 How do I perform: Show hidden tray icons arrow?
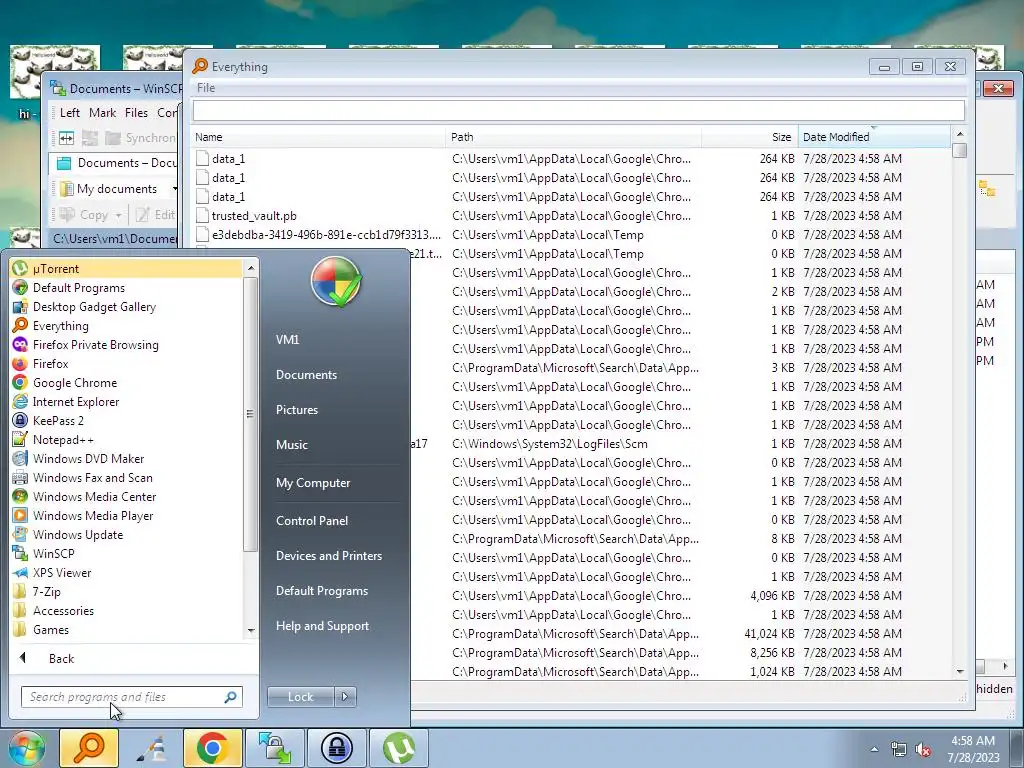tap(874, 750)
